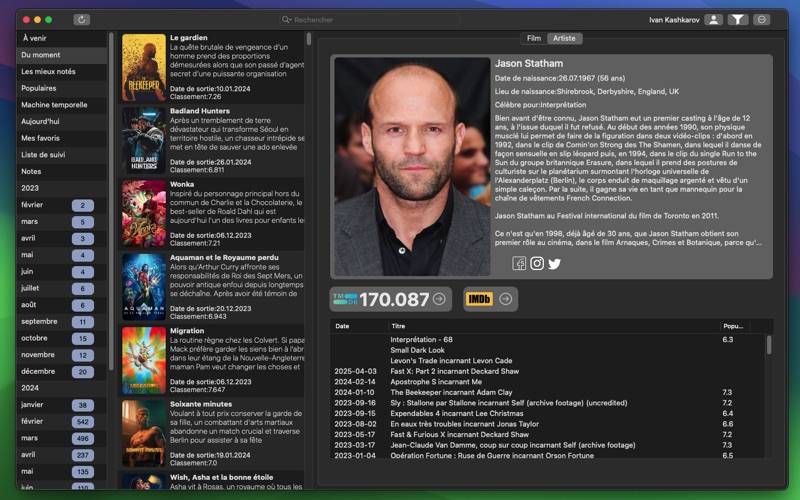The image size is (800, 500).
Task: Select row En eaux très troubles incarnant Jonas Taylor
Action: tap(548, 424)
